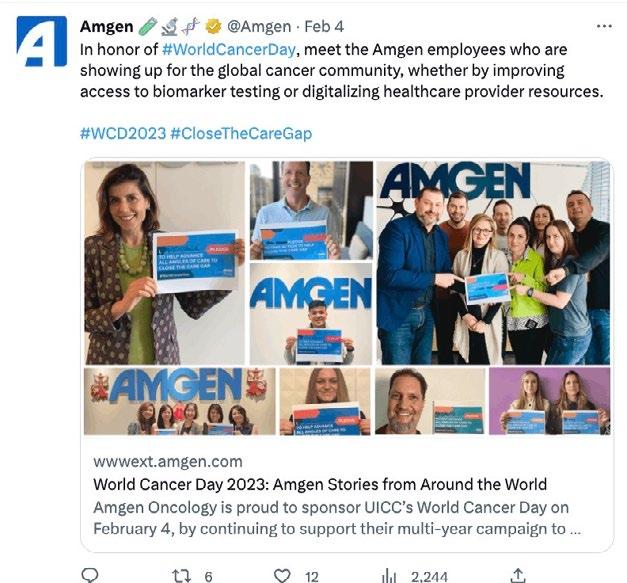Like the tweet with the heart icon
This screenshot has height=583, width=627.
282,576
